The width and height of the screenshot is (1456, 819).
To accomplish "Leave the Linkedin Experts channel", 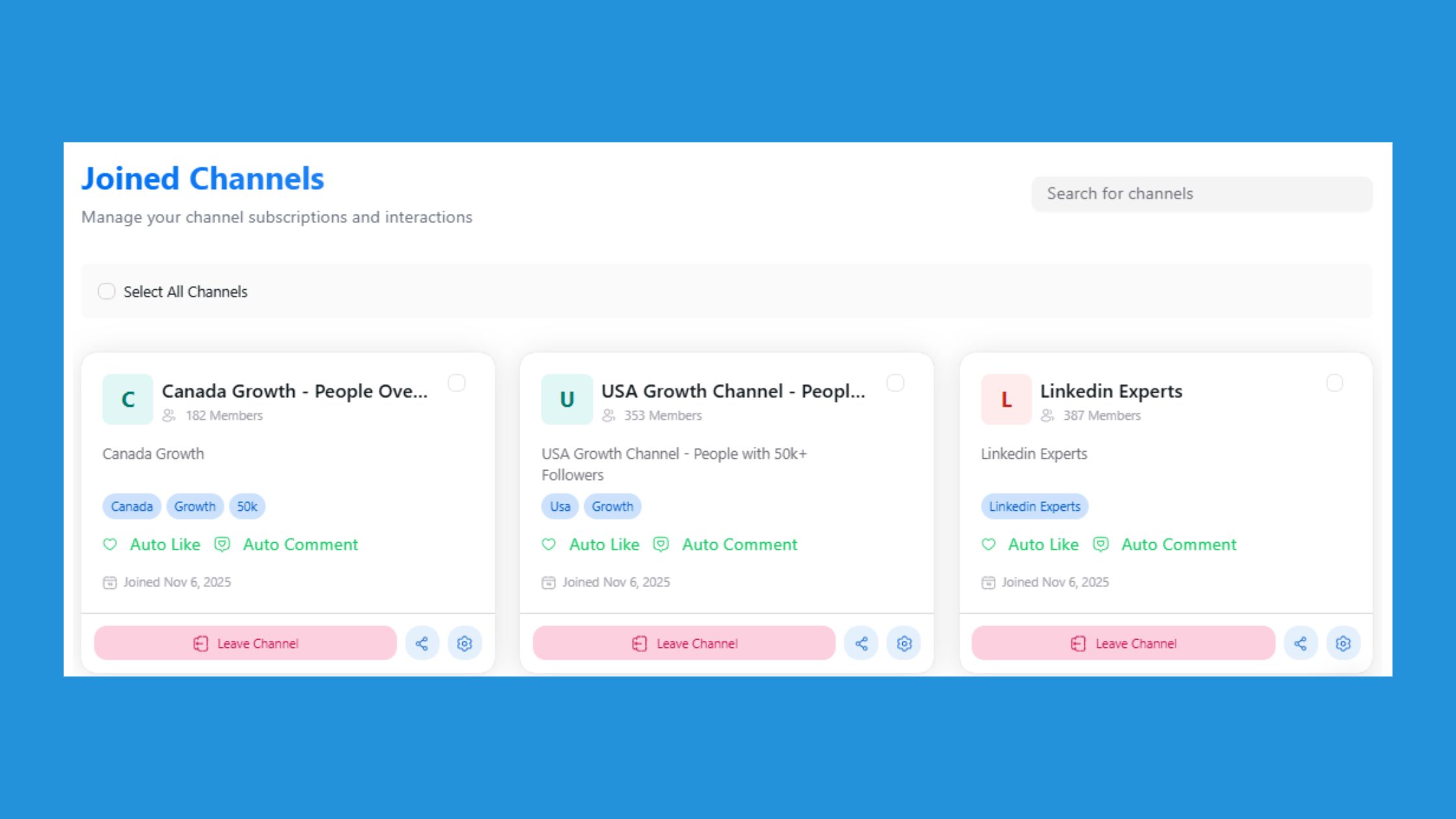I will pyautogui.click(x=1123, y=643).
